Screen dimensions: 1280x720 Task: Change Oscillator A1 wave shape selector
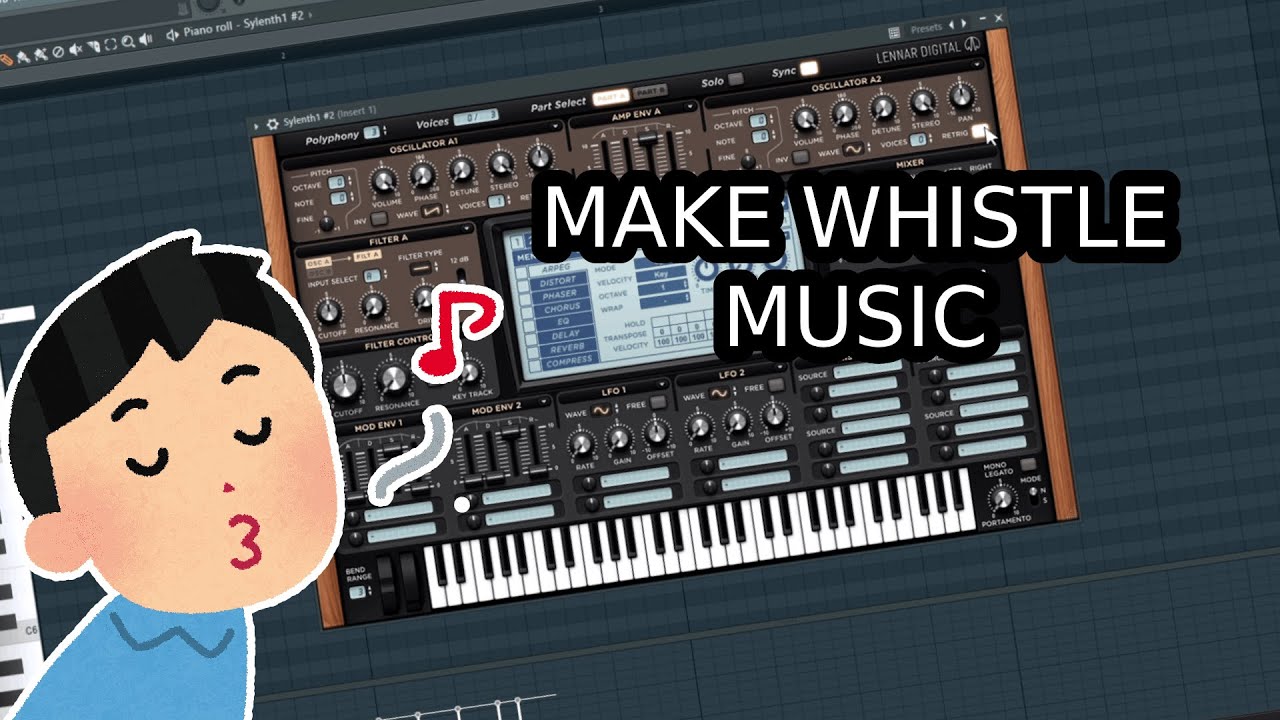(432, 210)
